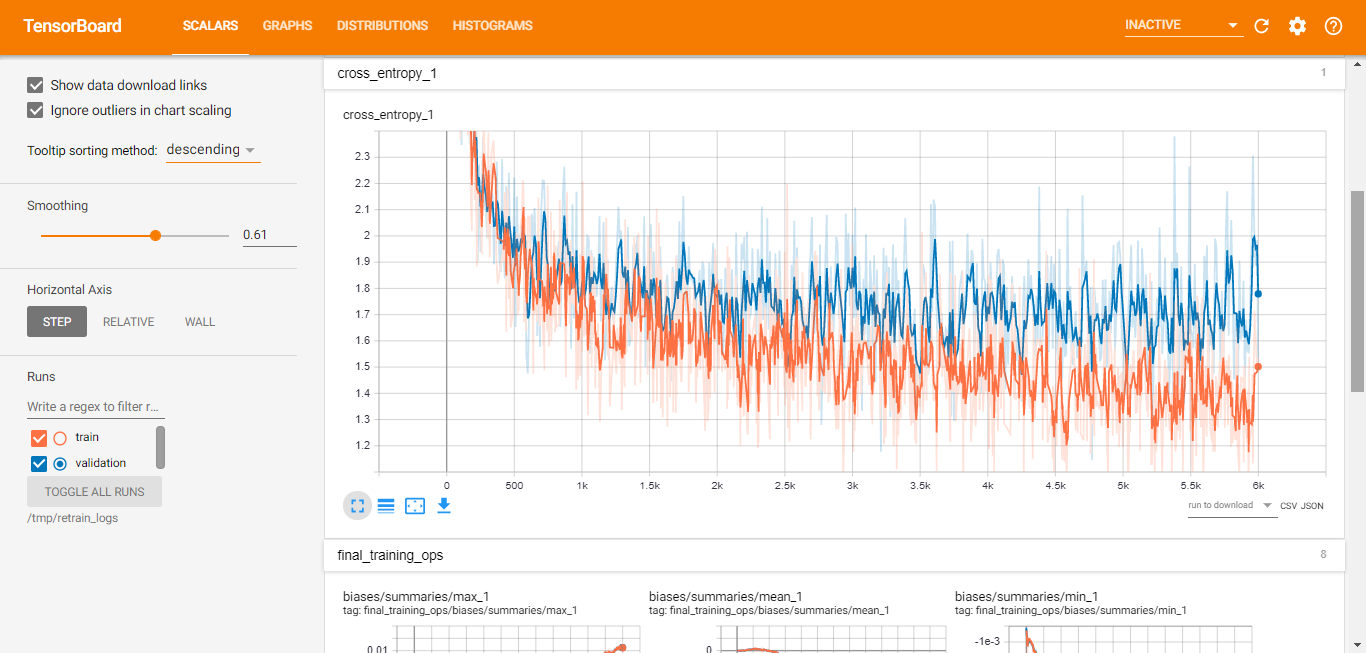The image size is (1366, 653).
Task: Click the reload data refresh icon
Action: [x=1261, y=26]
